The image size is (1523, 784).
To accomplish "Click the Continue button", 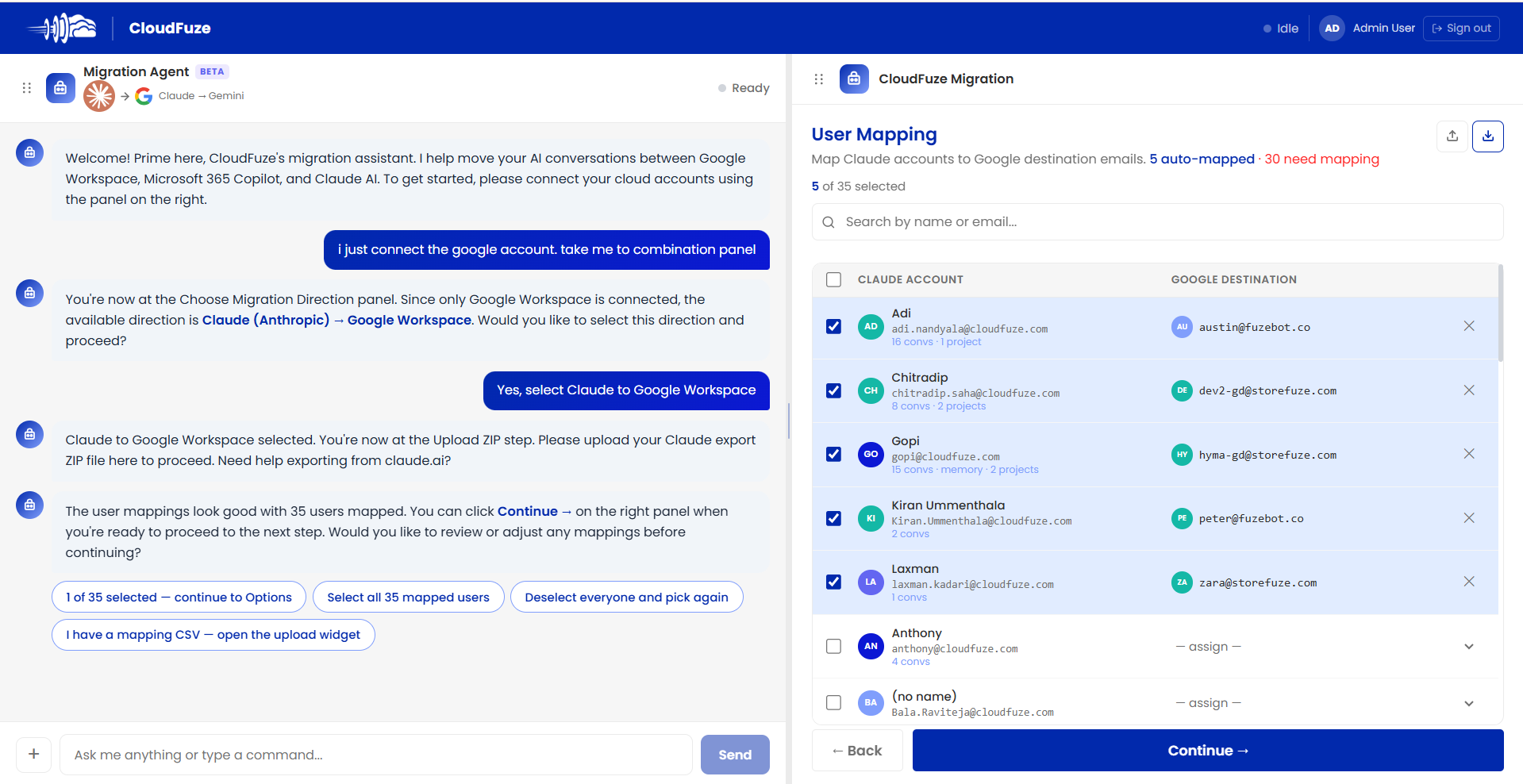I will tap(1207, 751).
